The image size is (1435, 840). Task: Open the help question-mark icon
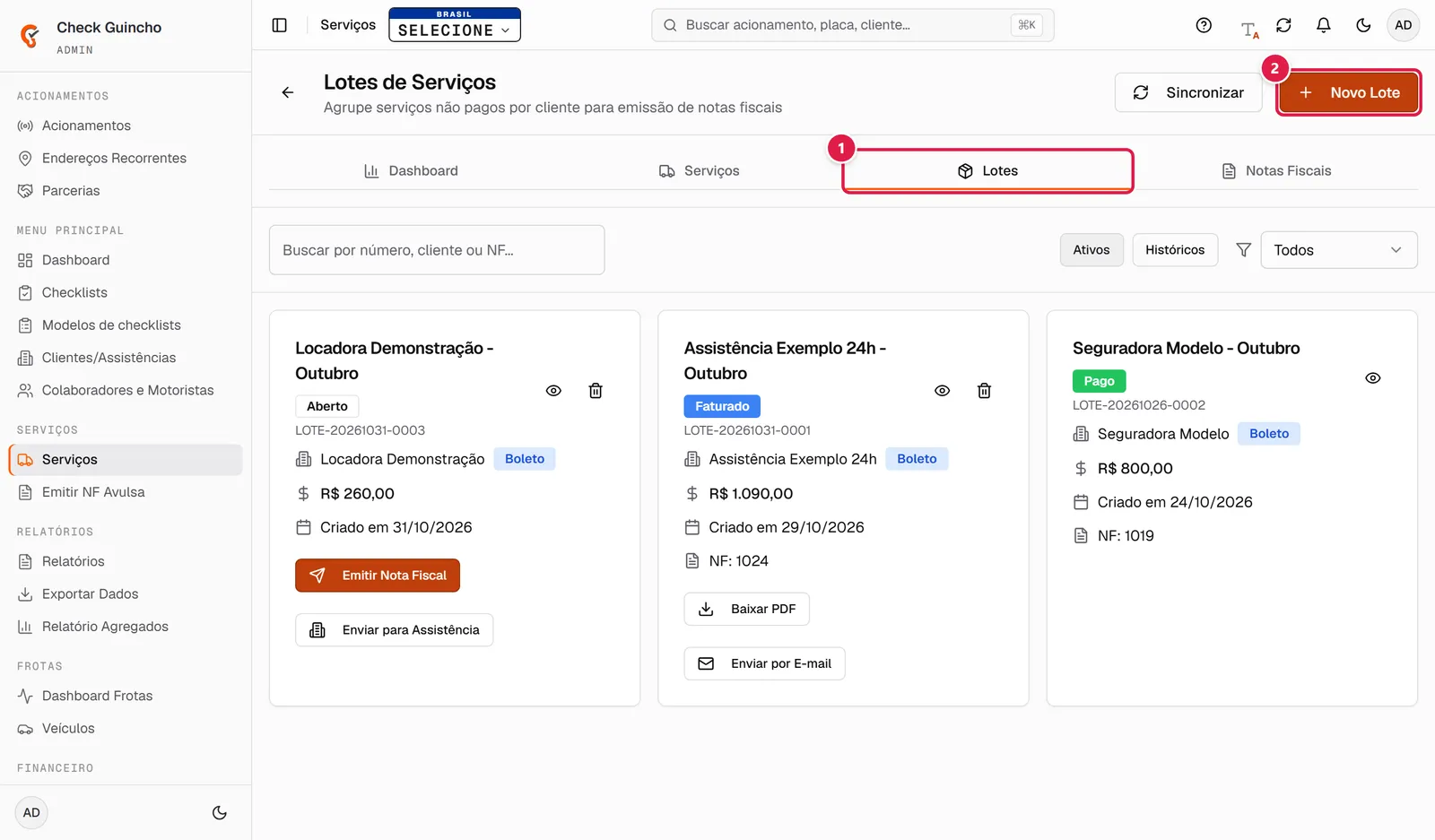(x=1204, y=25)
